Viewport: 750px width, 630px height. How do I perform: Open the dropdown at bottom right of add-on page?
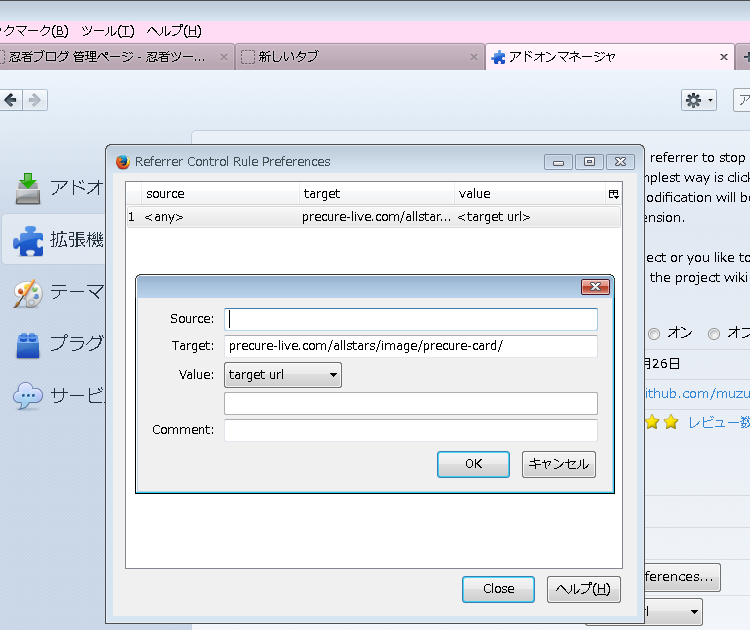pyautogui.click(x=673, y=612)
